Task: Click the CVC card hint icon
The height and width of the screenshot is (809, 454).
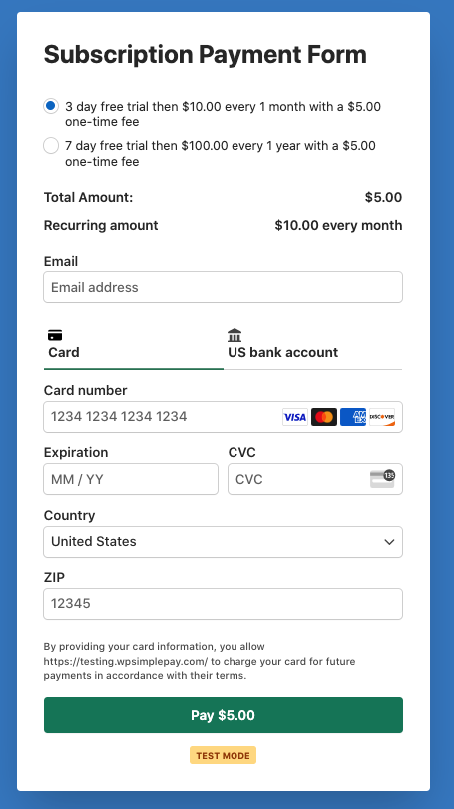Action: [x=382, y=479]
